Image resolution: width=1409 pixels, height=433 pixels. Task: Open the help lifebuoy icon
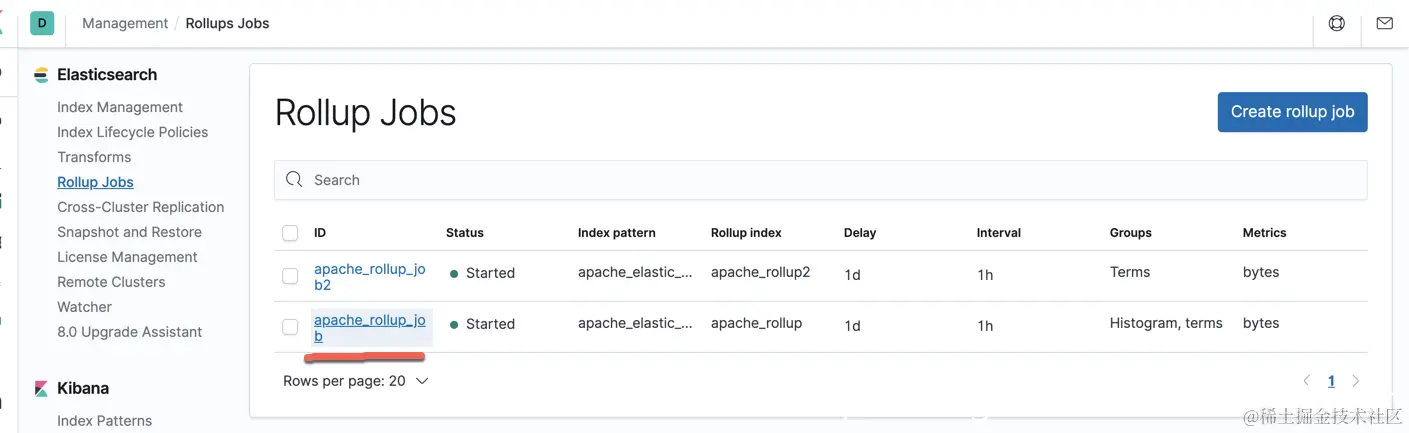tap(1336, 23)
